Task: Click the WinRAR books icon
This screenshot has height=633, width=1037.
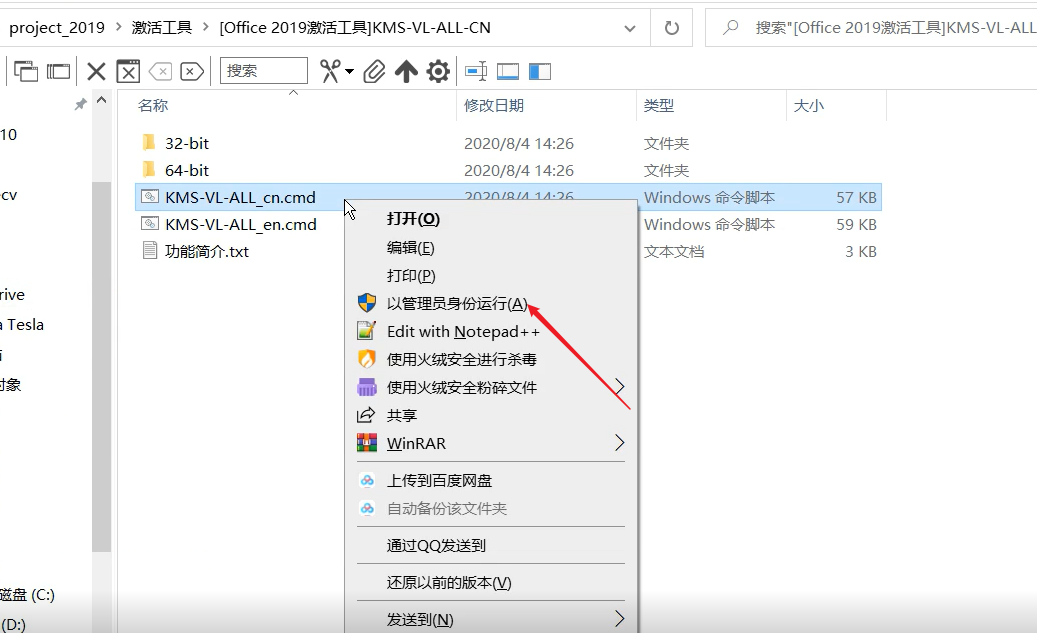Action: [x=366, y=443]
